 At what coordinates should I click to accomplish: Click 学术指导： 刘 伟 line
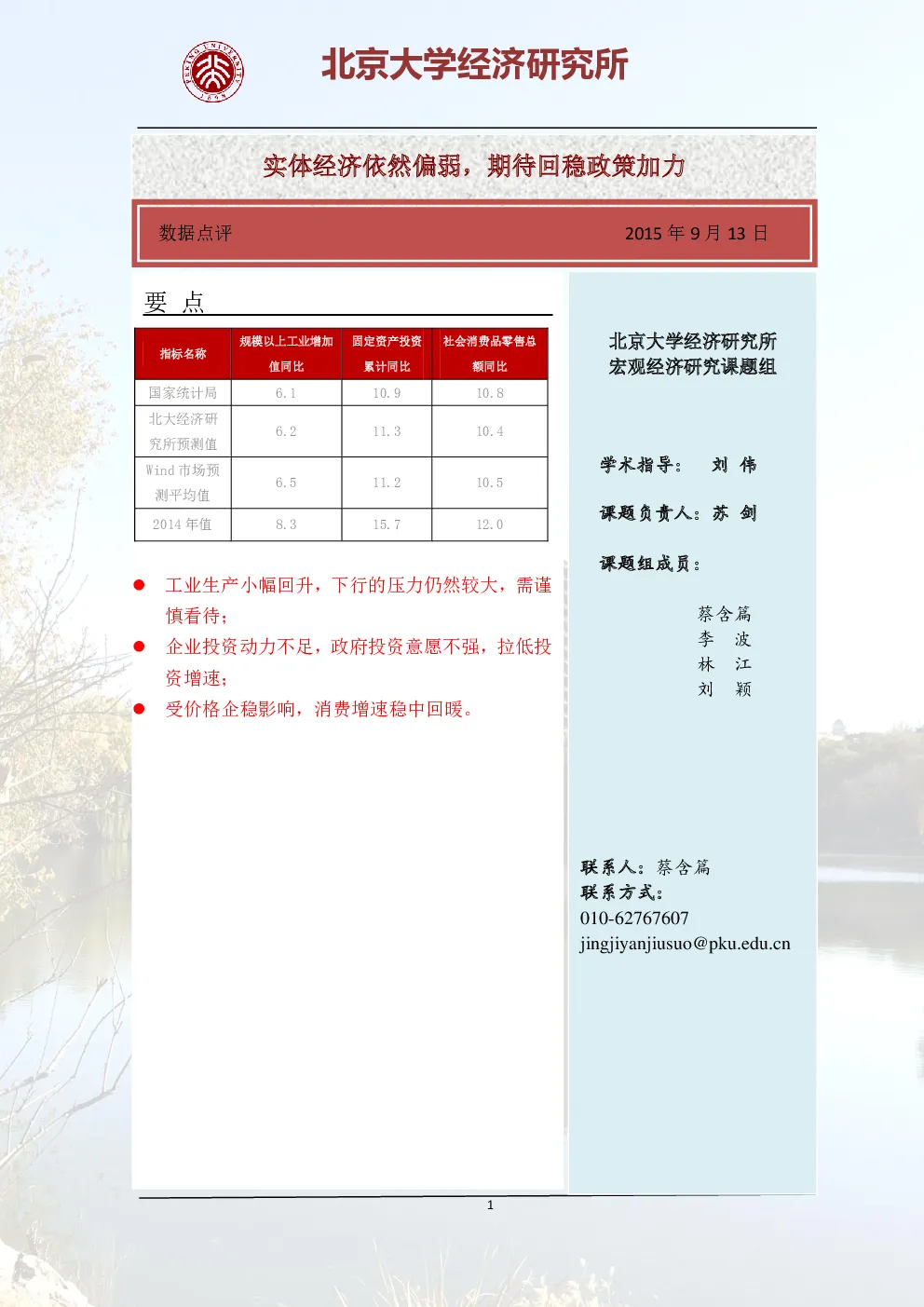pyautogui.click(x=678, y=464)
